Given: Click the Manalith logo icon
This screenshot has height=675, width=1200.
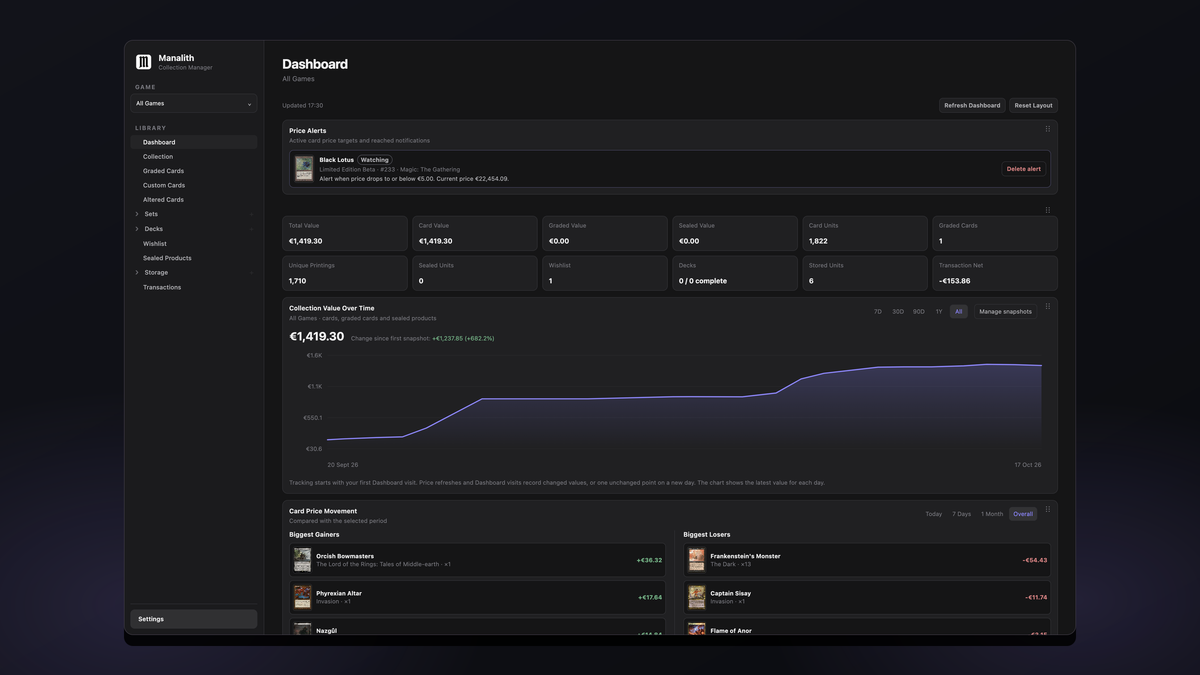Looking at the screenshot, I should (143, 62).
